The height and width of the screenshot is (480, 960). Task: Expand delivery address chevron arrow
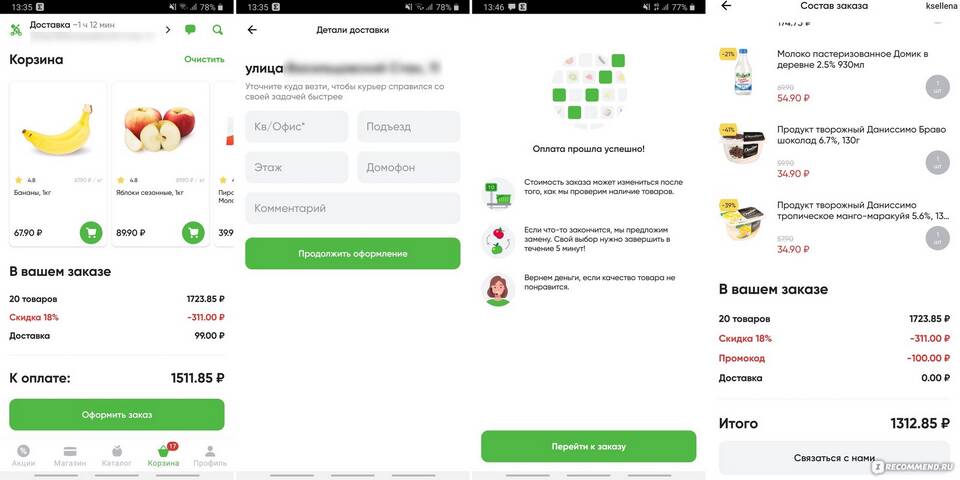coord(168,29)
